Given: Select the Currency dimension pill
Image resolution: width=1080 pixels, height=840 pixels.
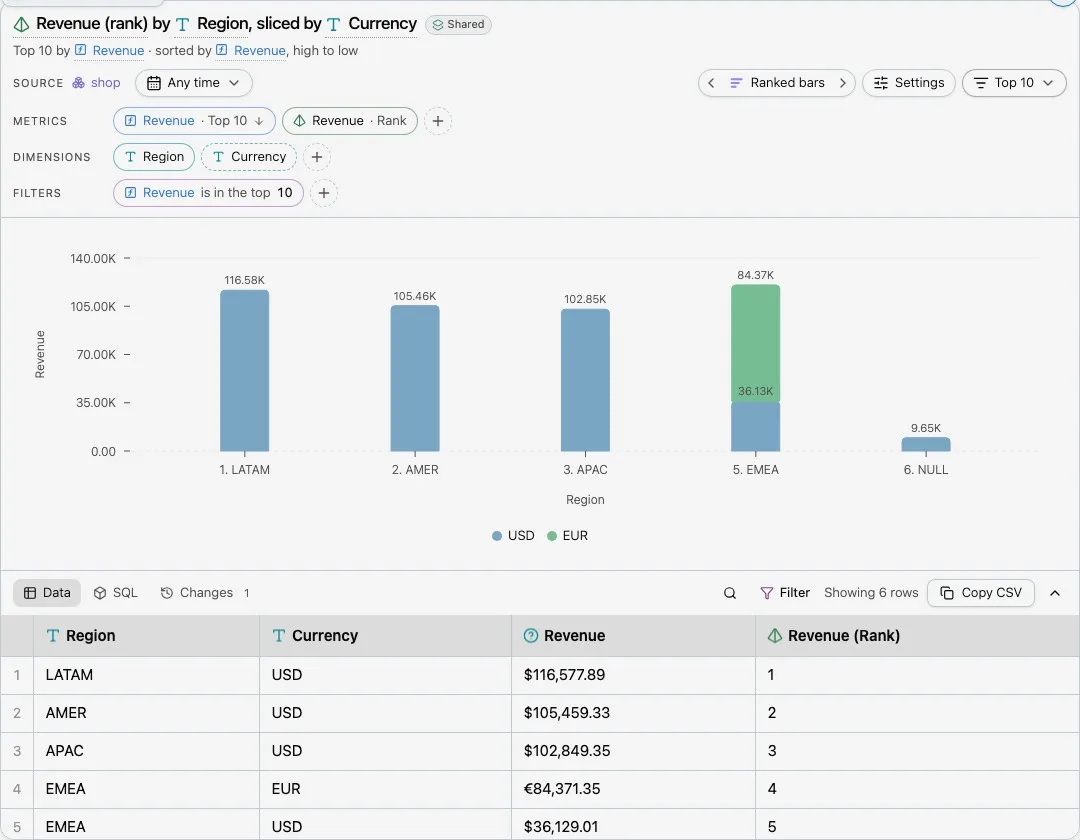Looking at the screenshot, I should (x=249, y=157).
